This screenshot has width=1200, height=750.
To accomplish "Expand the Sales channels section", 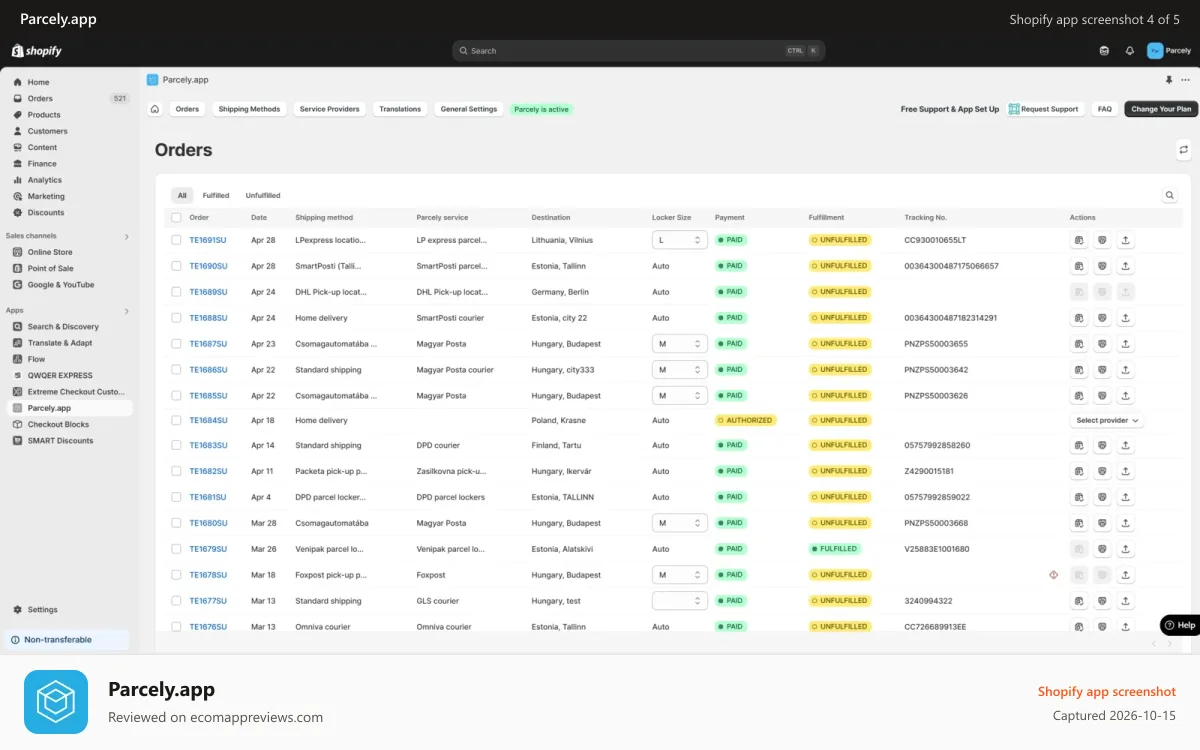I will [x=126, y=236].
